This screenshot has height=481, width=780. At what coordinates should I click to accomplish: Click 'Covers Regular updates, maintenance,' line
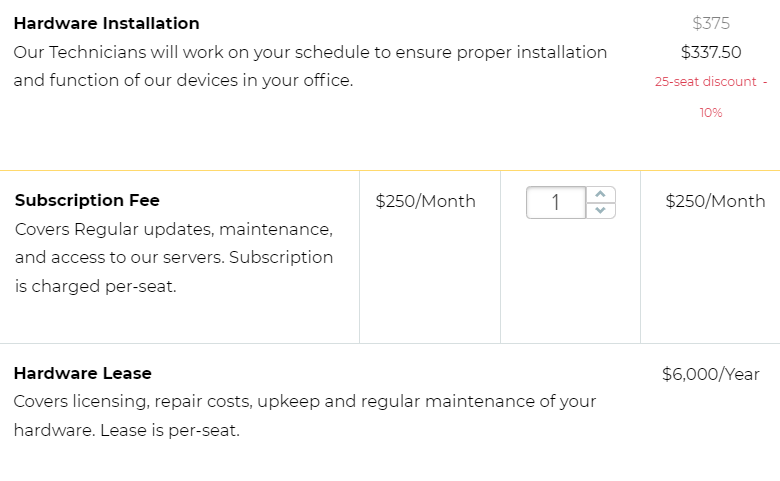174,229
